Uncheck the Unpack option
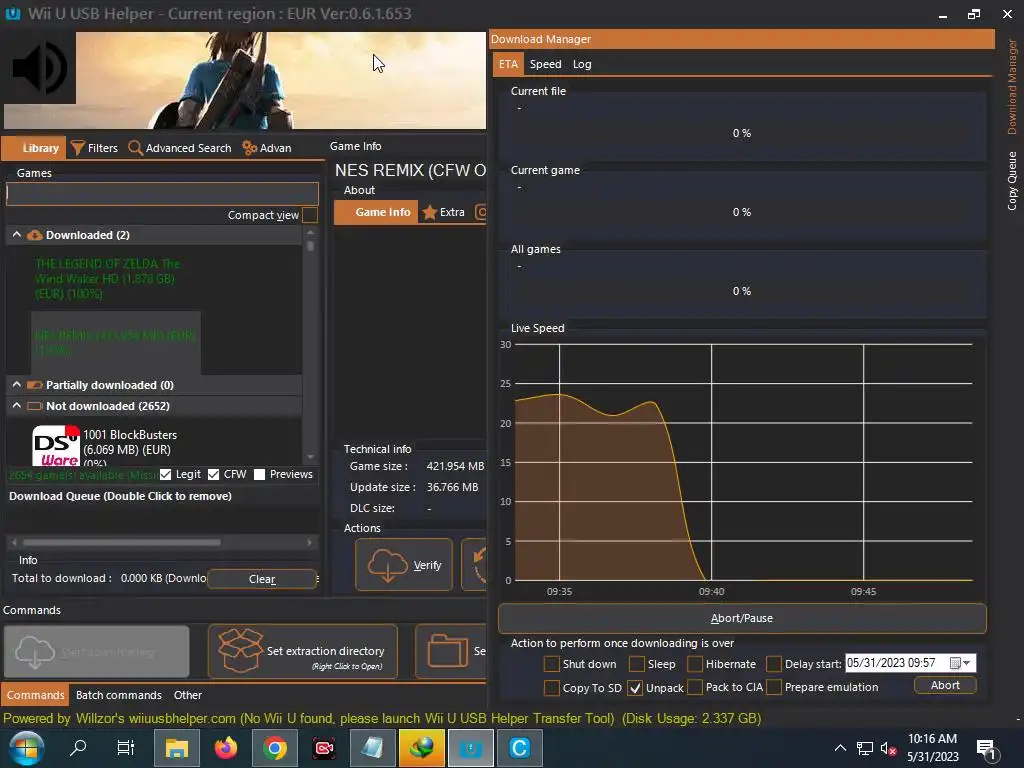 pos(635,688)
